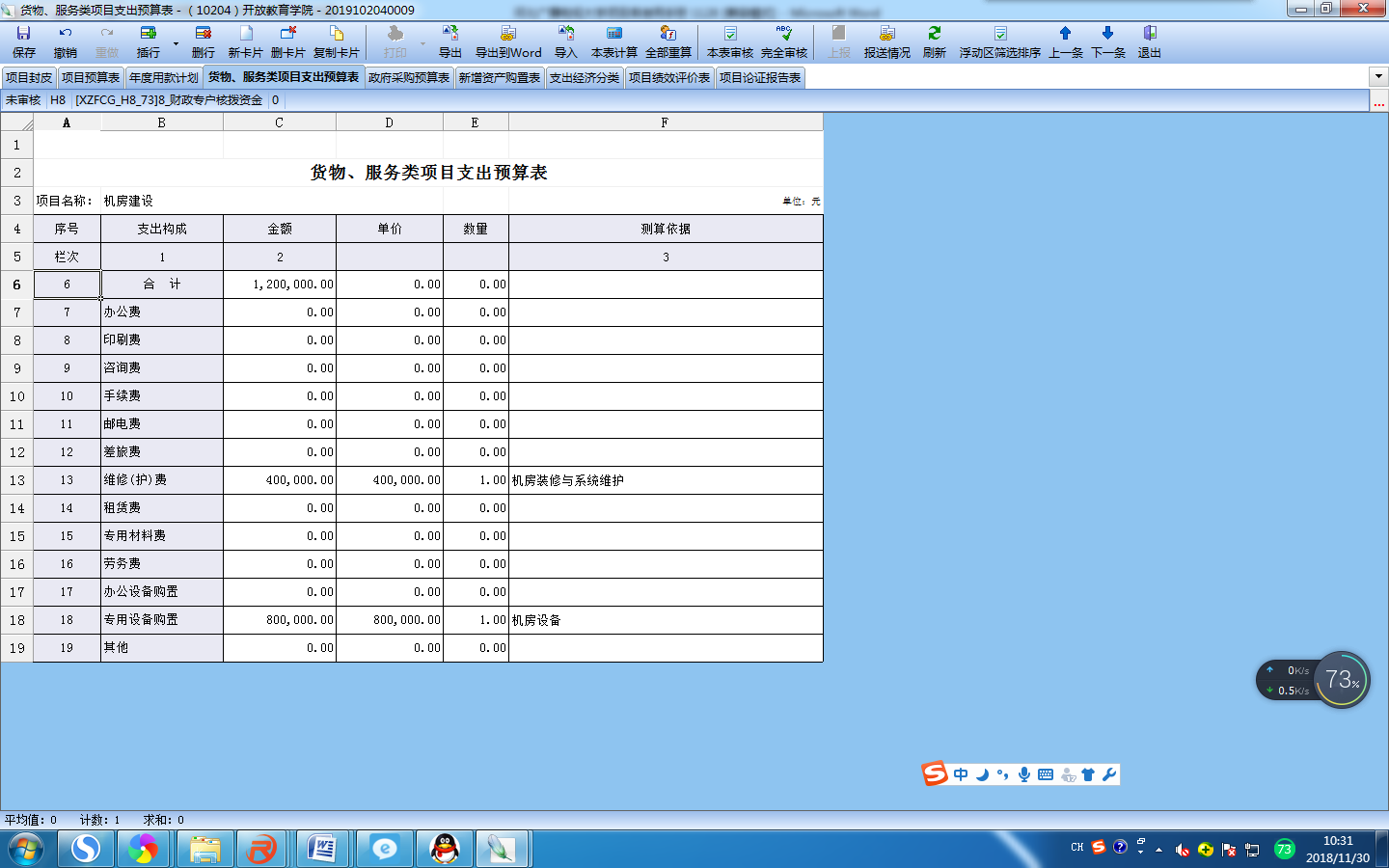Expand the tab list dropdown at right
This screenshot has width=1389, height=868.
point(1377,77)
